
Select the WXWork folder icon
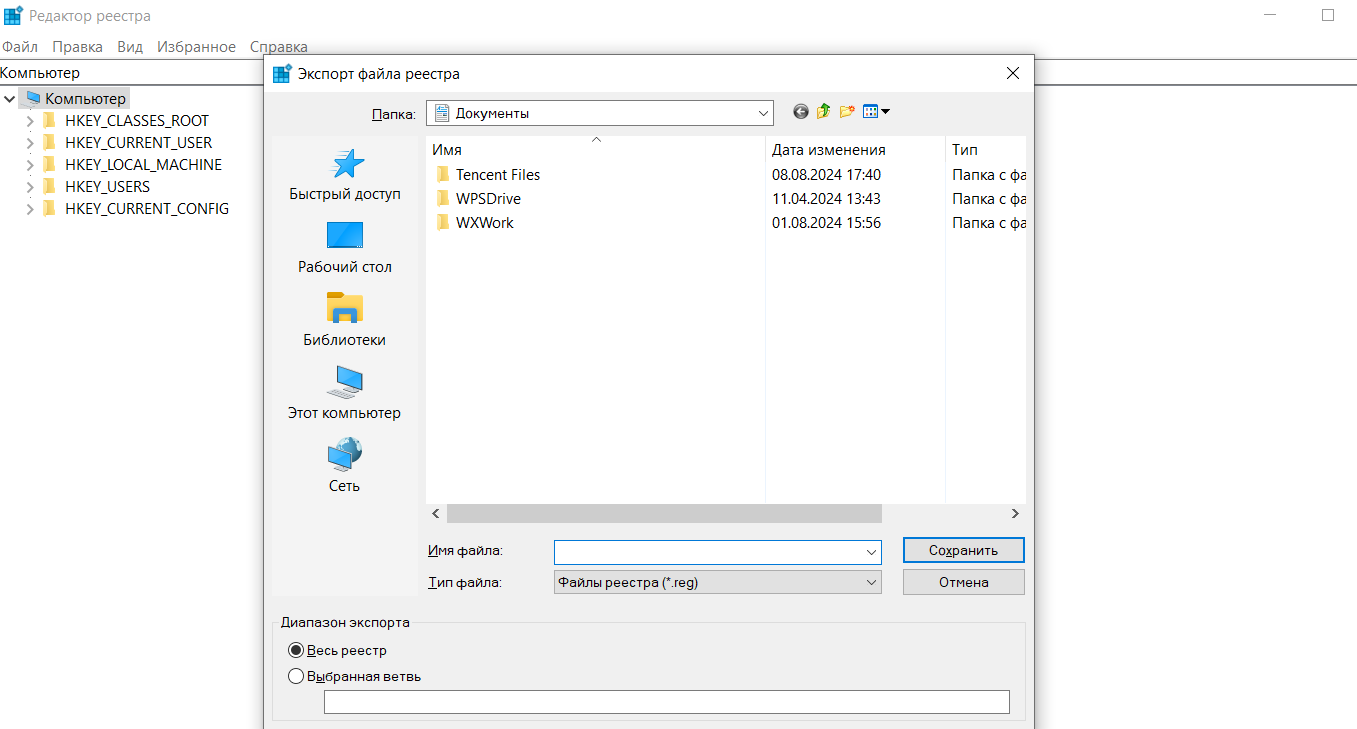point(444,222)
